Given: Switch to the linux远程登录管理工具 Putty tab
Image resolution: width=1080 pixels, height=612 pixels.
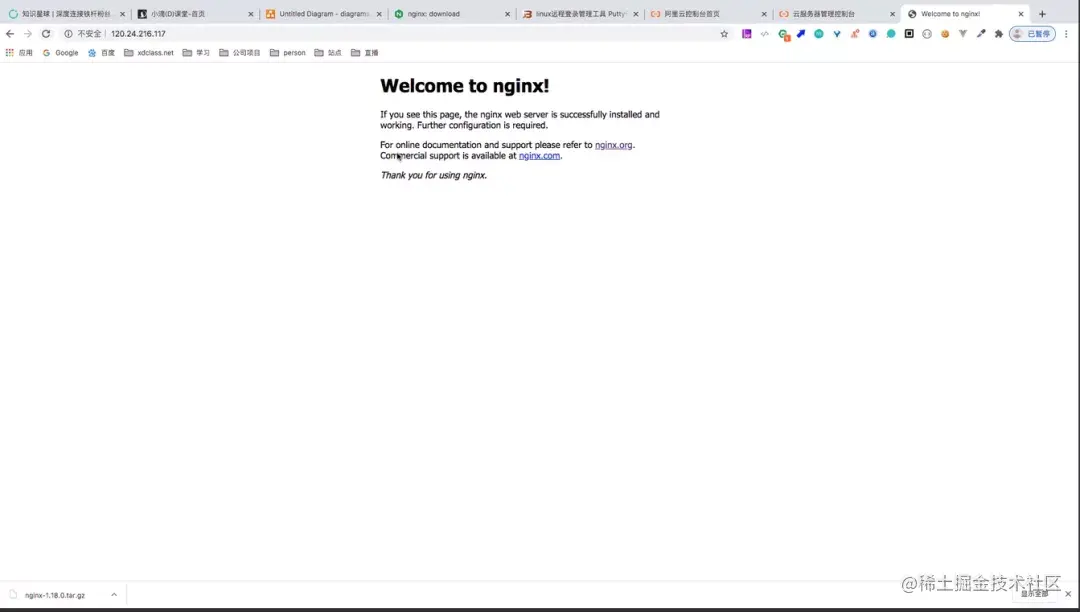Looking at the screenshot, I should (580, 14).
